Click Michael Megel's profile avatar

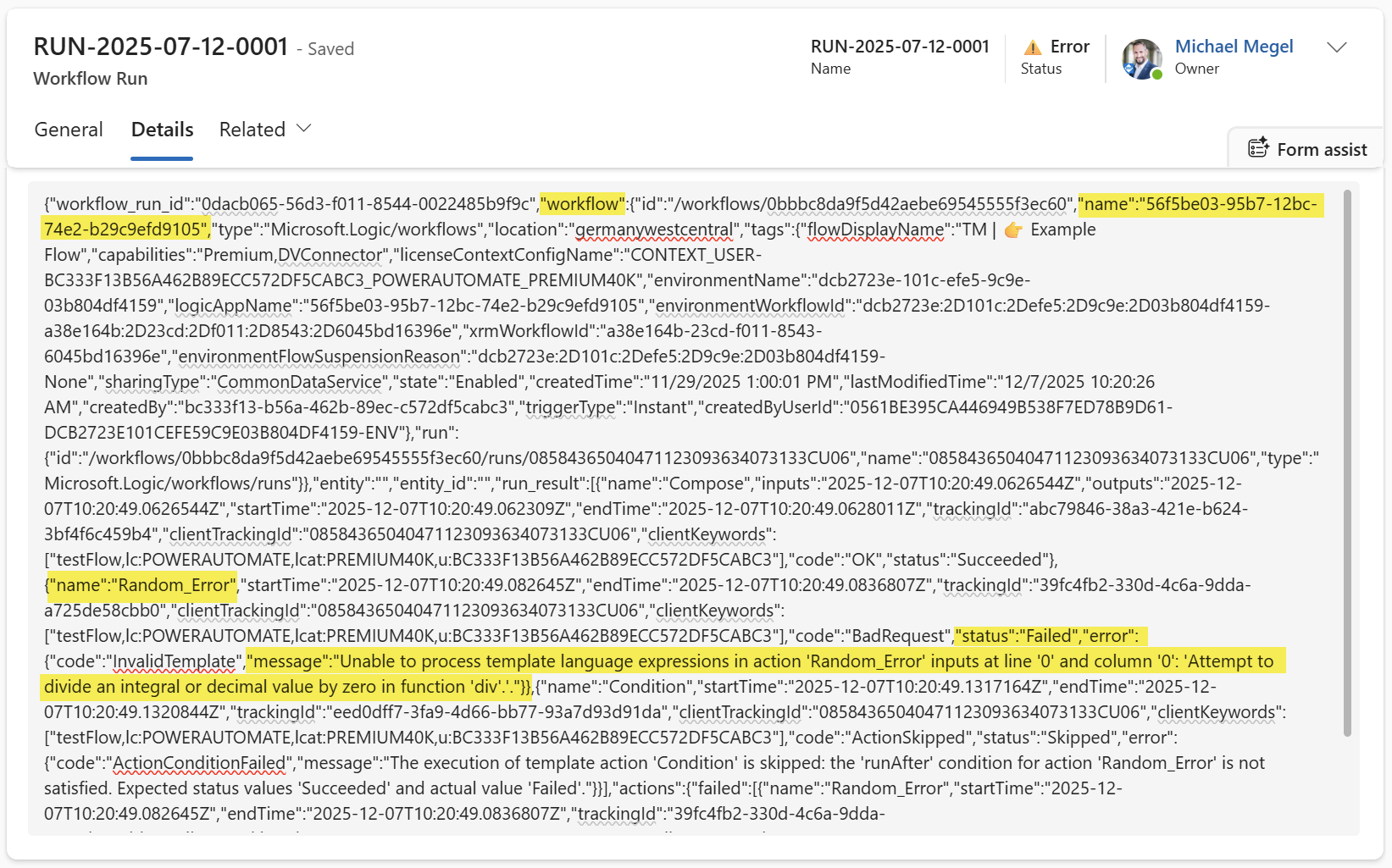pyautogui.click(x=1141, y=58)
